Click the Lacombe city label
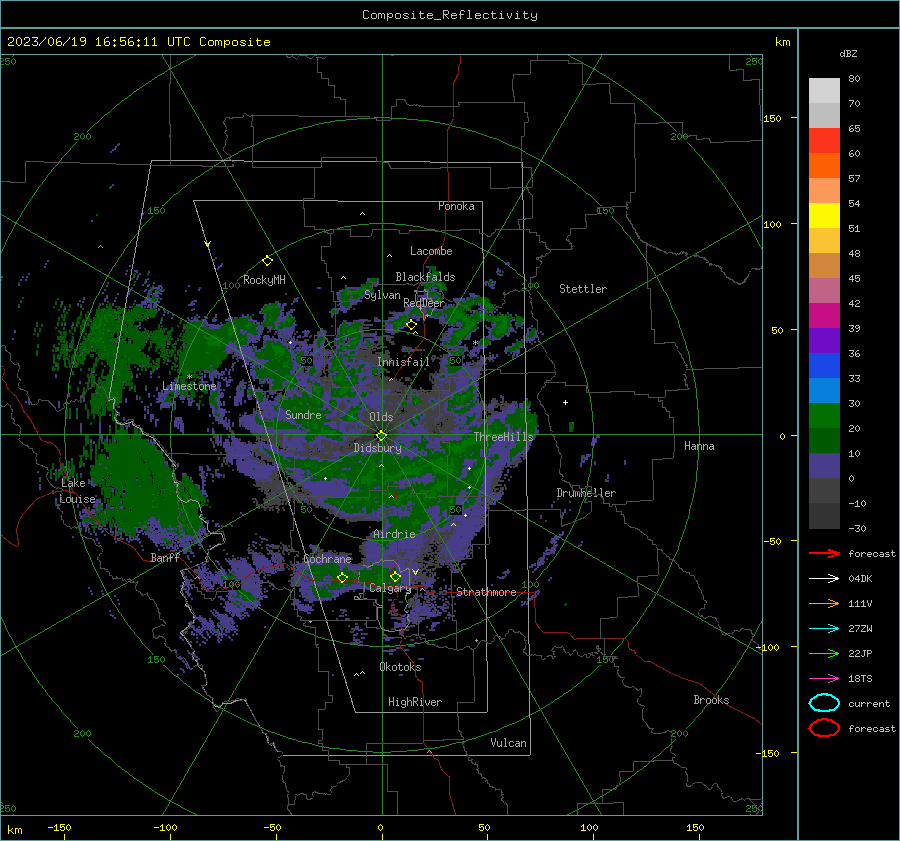Viewport: 900px width, 841px height. tap(431, 251)
